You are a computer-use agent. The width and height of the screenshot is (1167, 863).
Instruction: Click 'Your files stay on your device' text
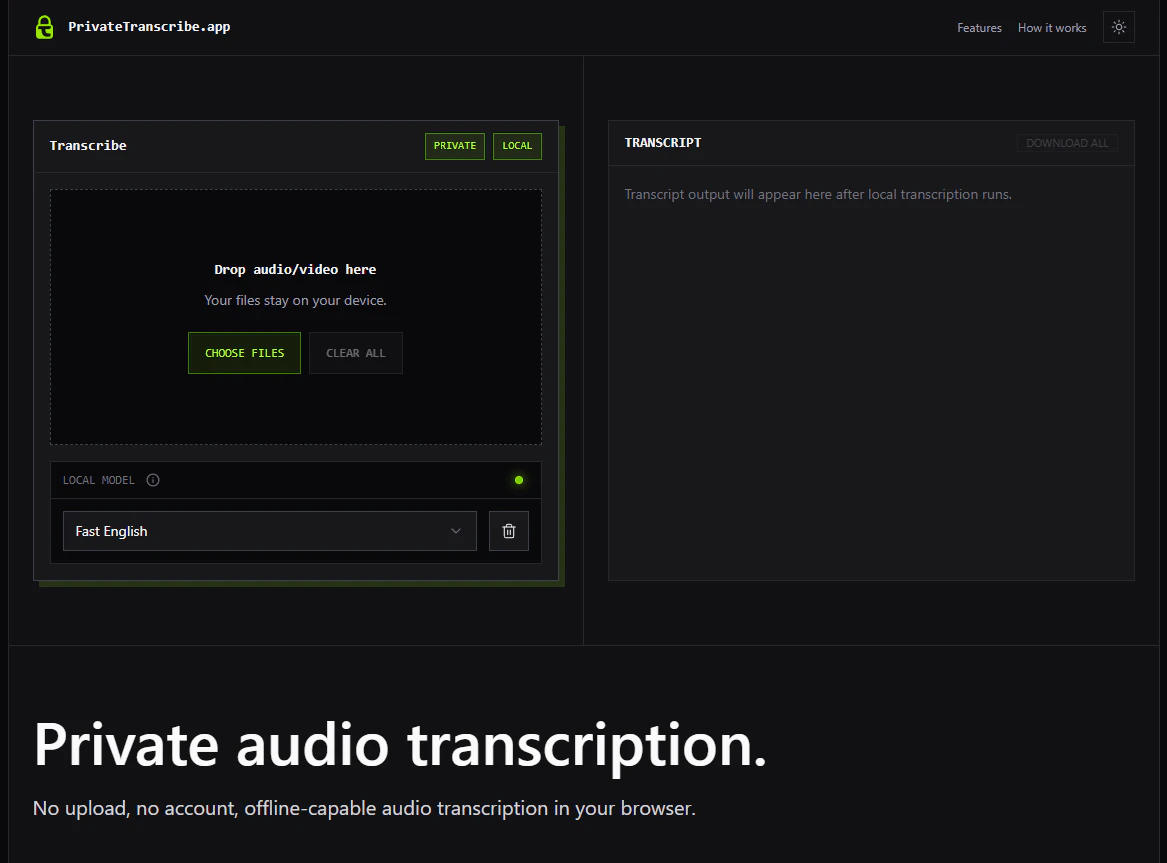(x=295, y=301)
